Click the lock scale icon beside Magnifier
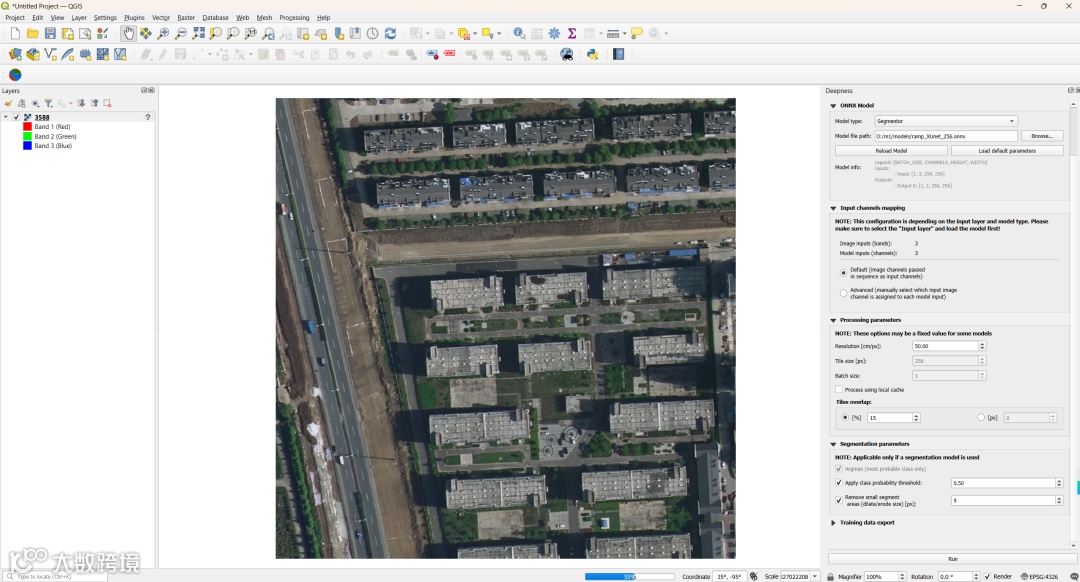The image size is (1080, 582). point(830,576)
